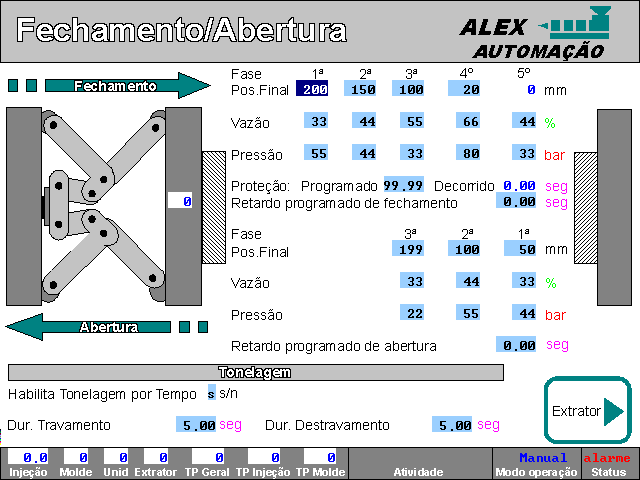Edit the Dur. Destravamento time field
Screen dimensions: 640x480
(452, 425)
